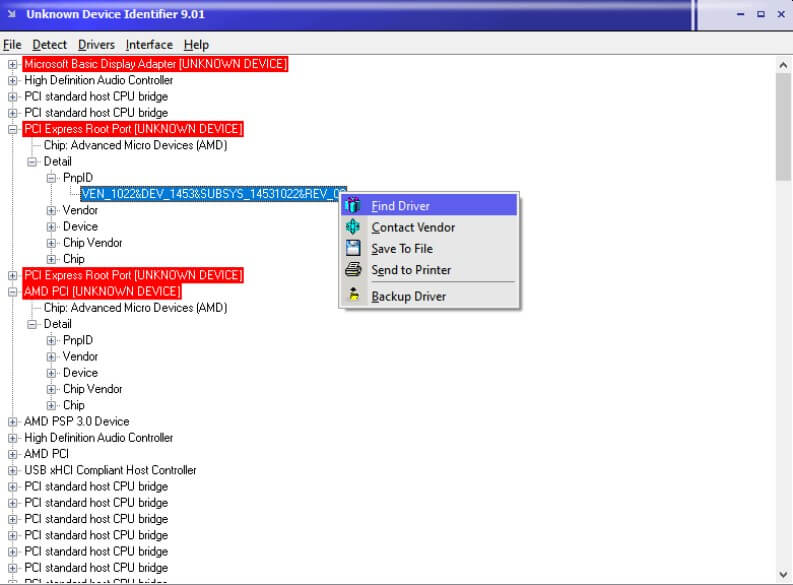
Task: Click the Contact Vendor globe icon
Action: (353, 227)
